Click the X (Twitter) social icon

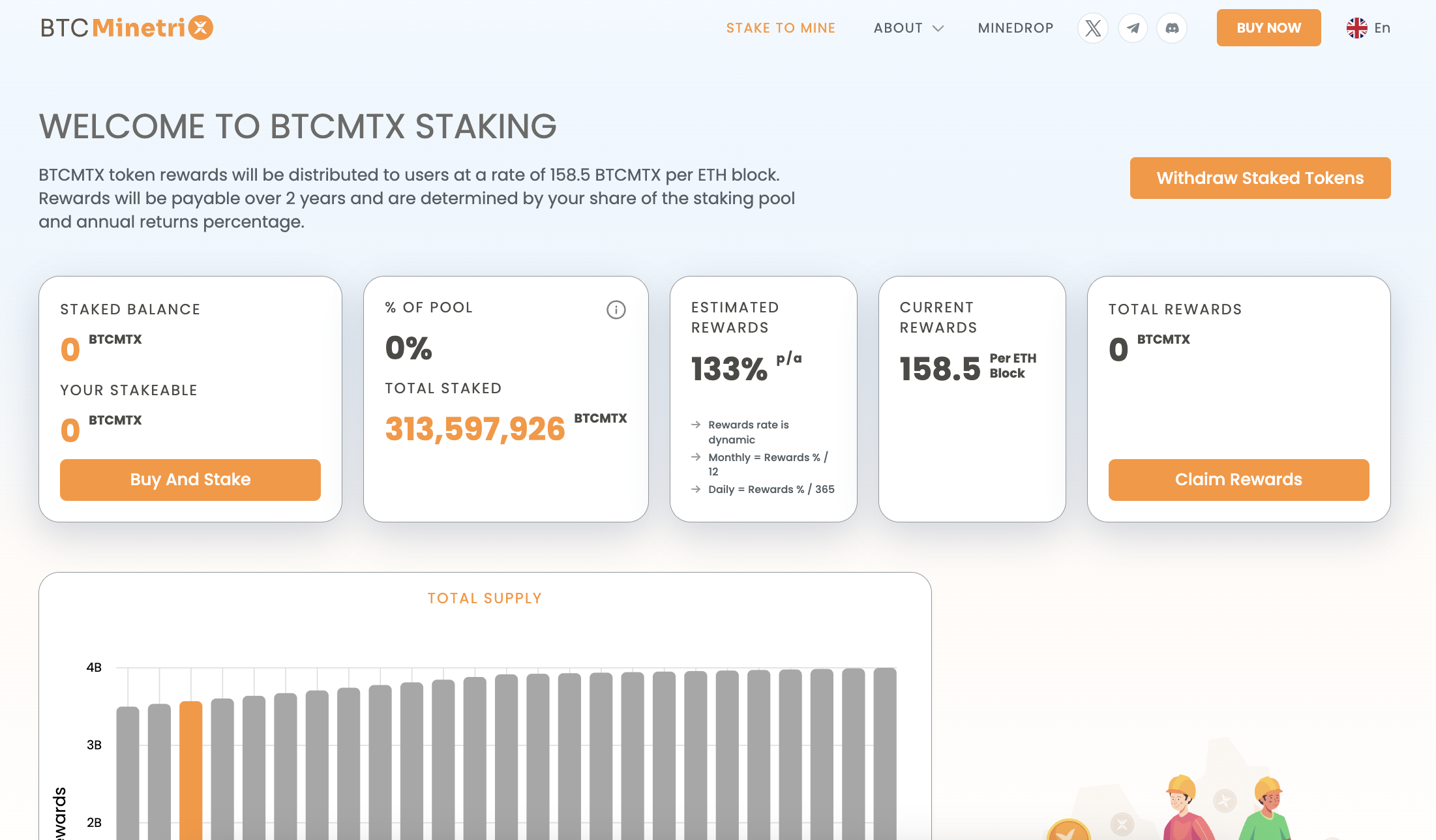point(1092,28)
